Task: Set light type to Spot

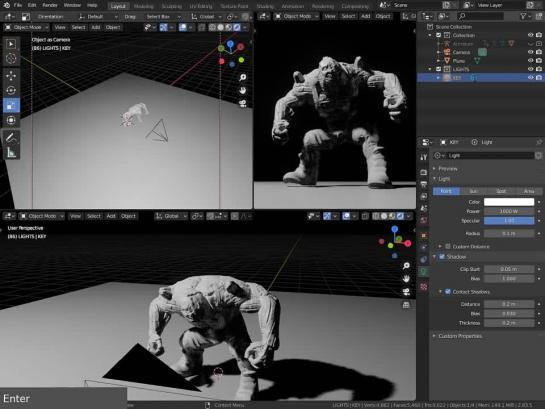Action: pos(501,191)
